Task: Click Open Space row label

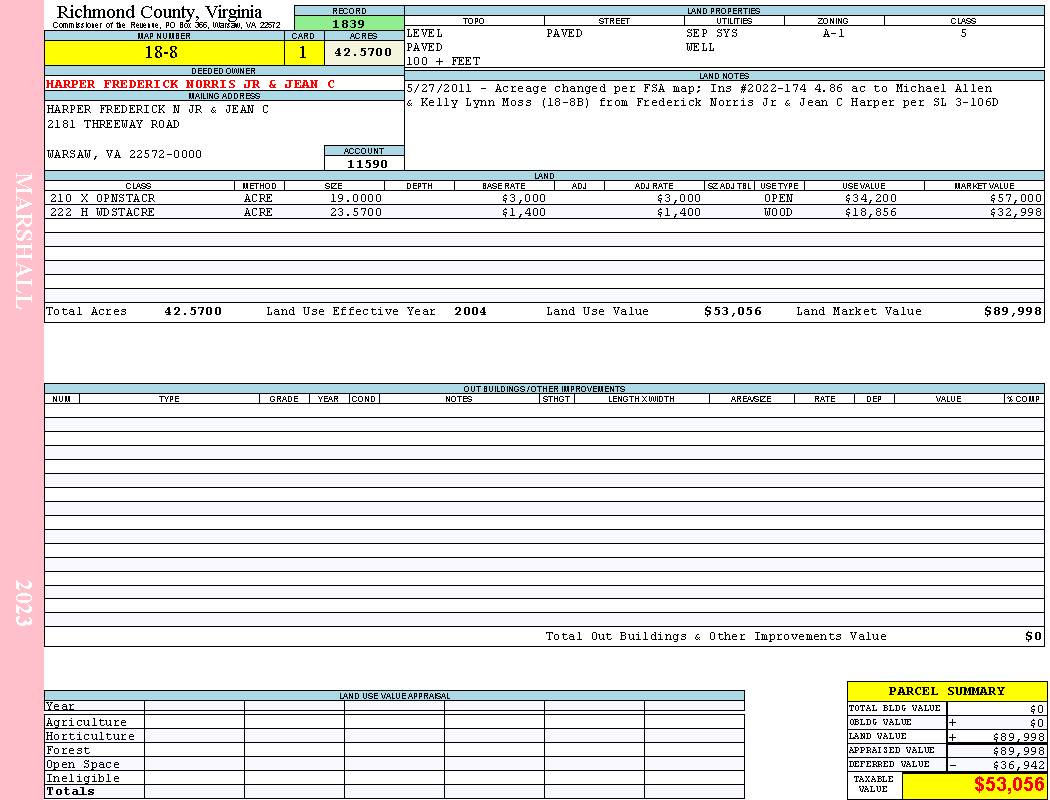Action: (83, 765)
